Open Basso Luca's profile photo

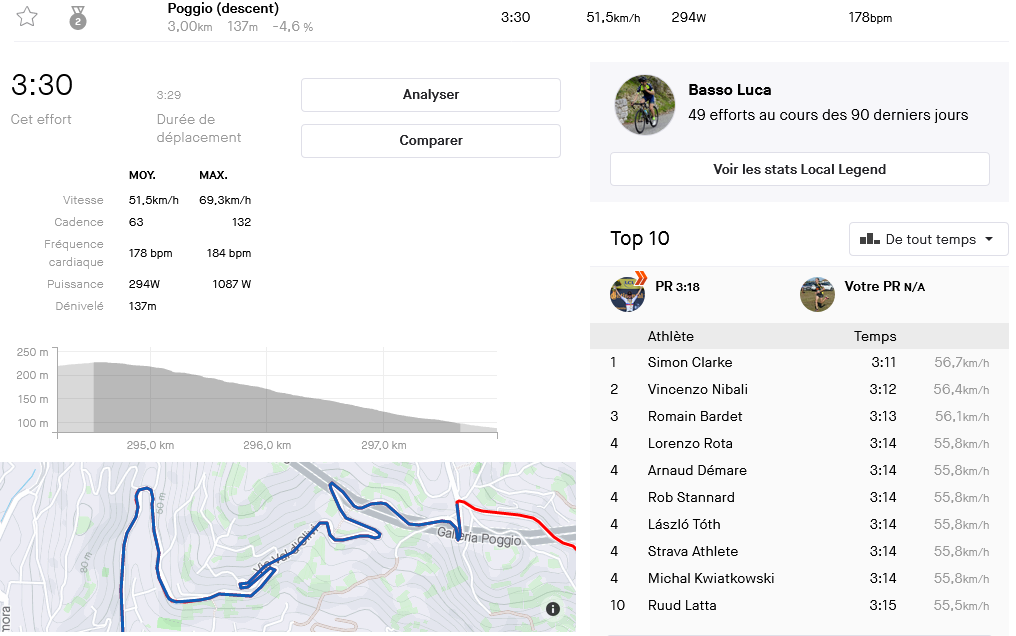pyautogui.click(x=638, y=105)
